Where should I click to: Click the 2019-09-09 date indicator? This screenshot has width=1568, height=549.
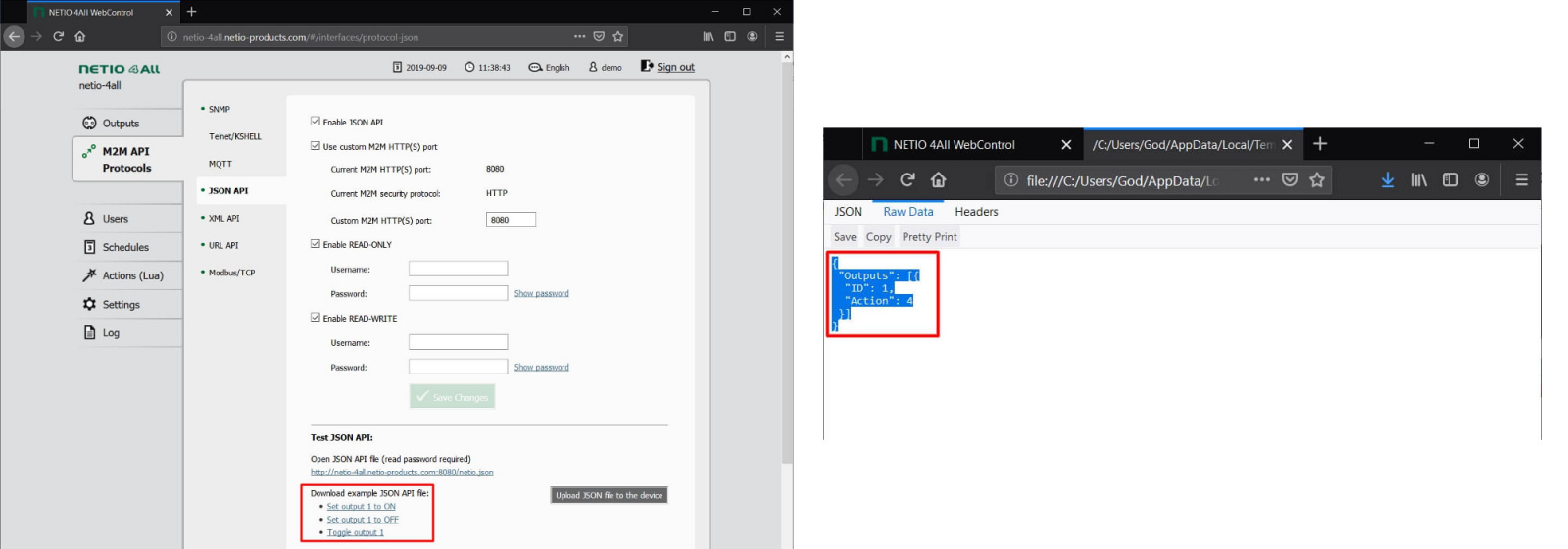point(419,67)
